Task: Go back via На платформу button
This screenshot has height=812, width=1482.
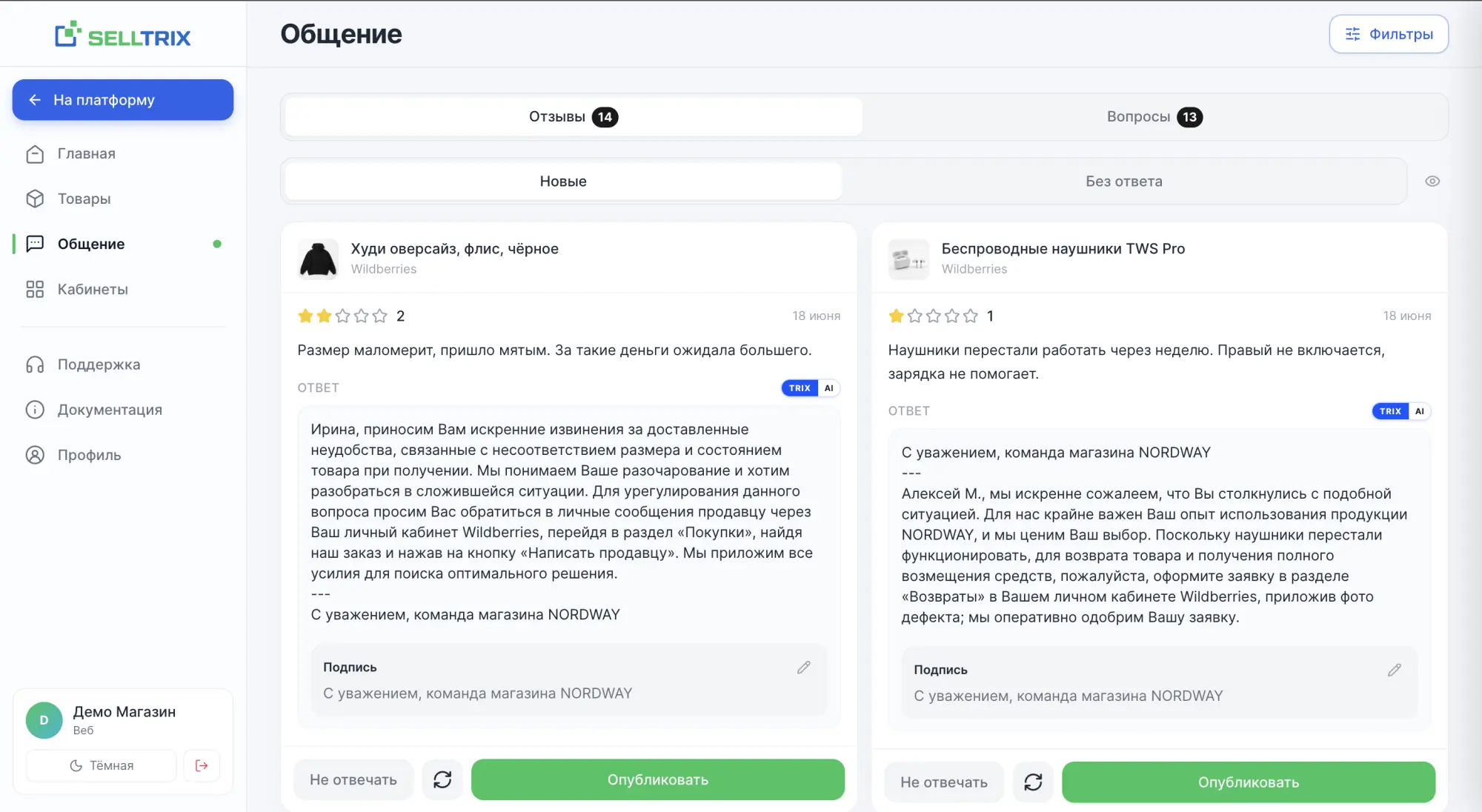Action: 123,100
